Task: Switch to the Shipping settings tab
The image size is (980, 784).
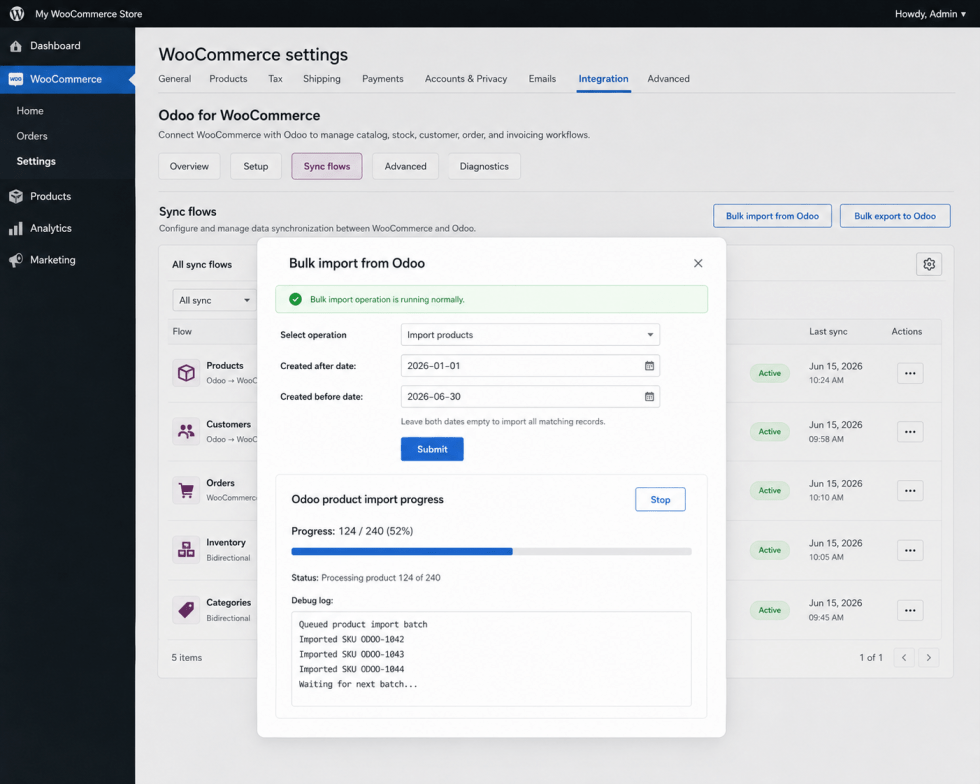Action: 322,79
